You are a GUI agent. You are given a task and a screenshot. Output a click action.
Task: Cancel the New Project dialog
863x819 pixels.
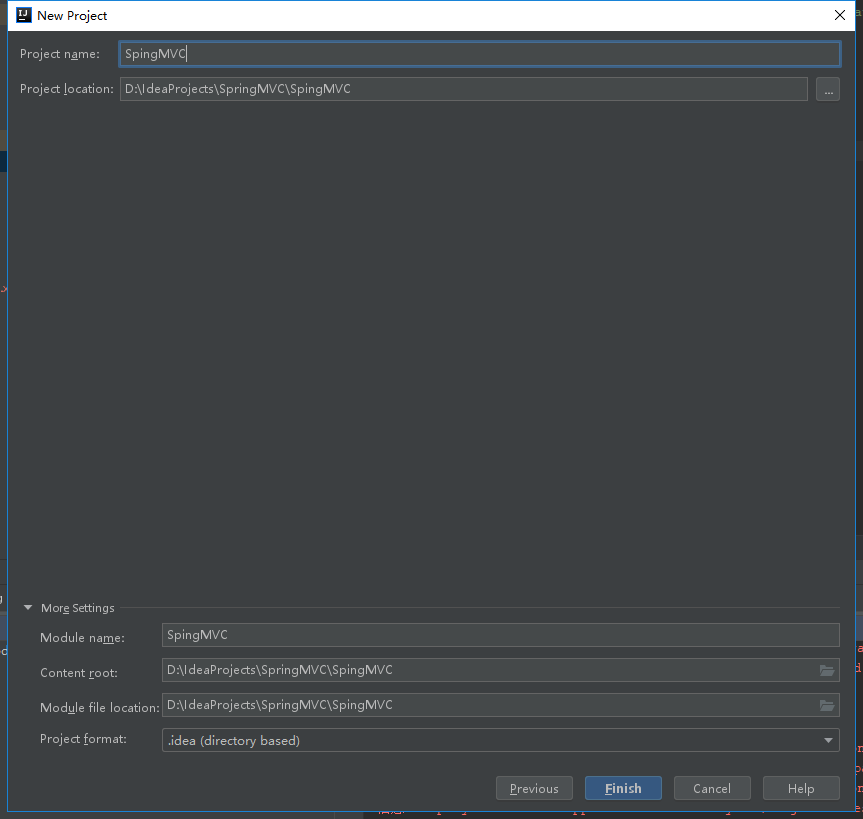click(712, 788)
